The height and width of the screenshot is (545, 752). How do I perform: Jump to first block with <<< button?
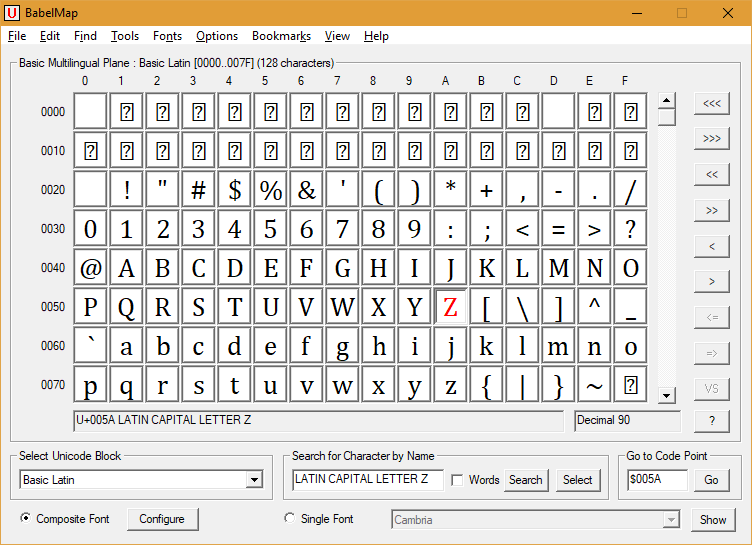coord(712,104)
